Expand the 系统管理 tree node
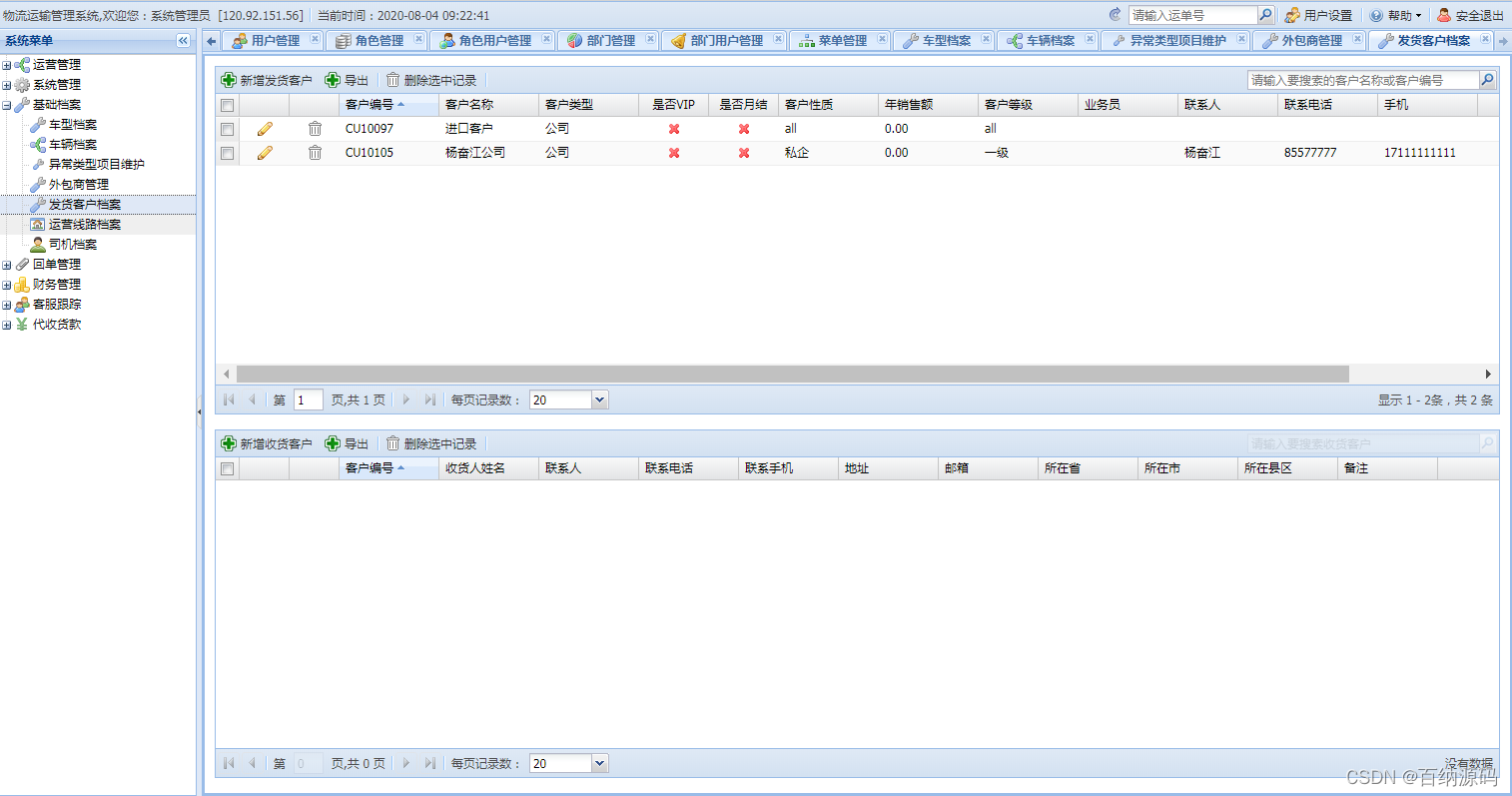 pos(7,85)
